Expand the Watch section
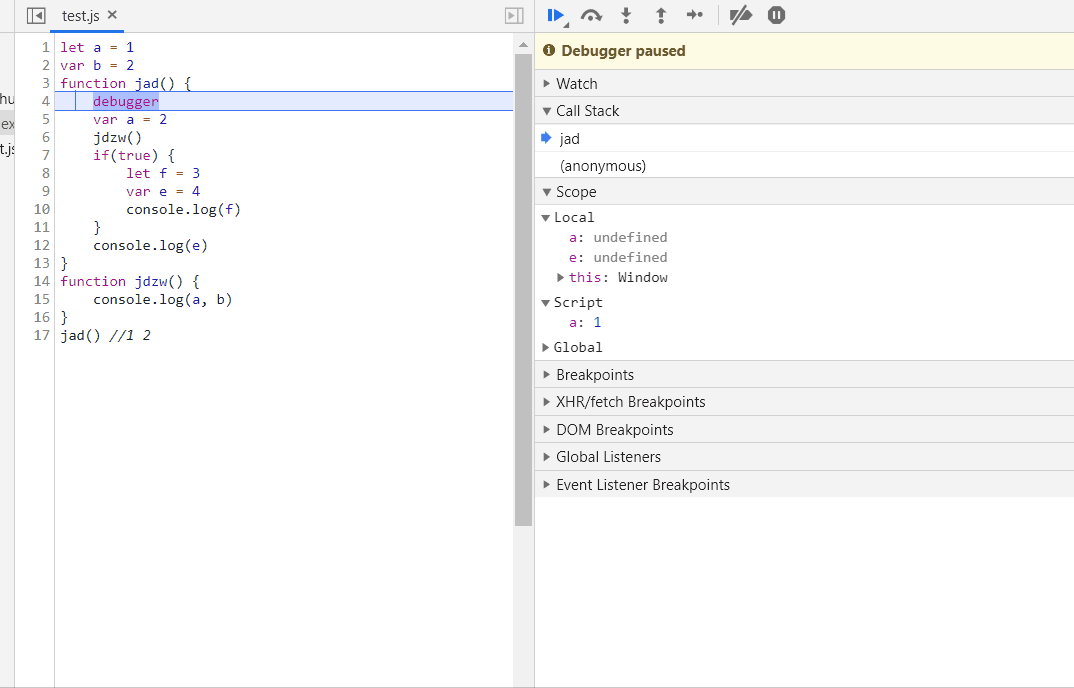 coord(804,84)
